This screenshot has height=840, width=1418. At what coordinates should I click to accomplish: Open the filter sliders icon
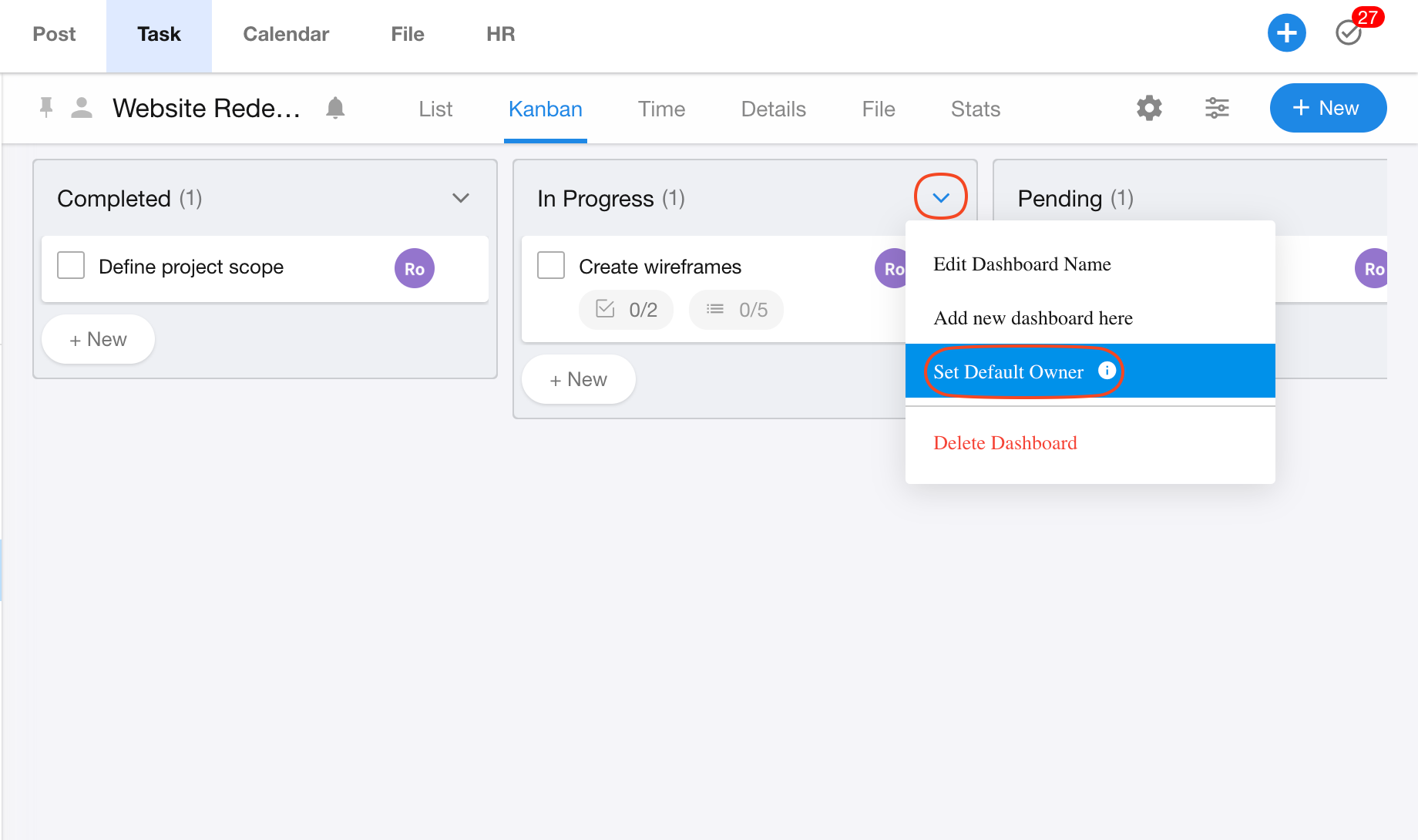click(x=1217, y=108)
